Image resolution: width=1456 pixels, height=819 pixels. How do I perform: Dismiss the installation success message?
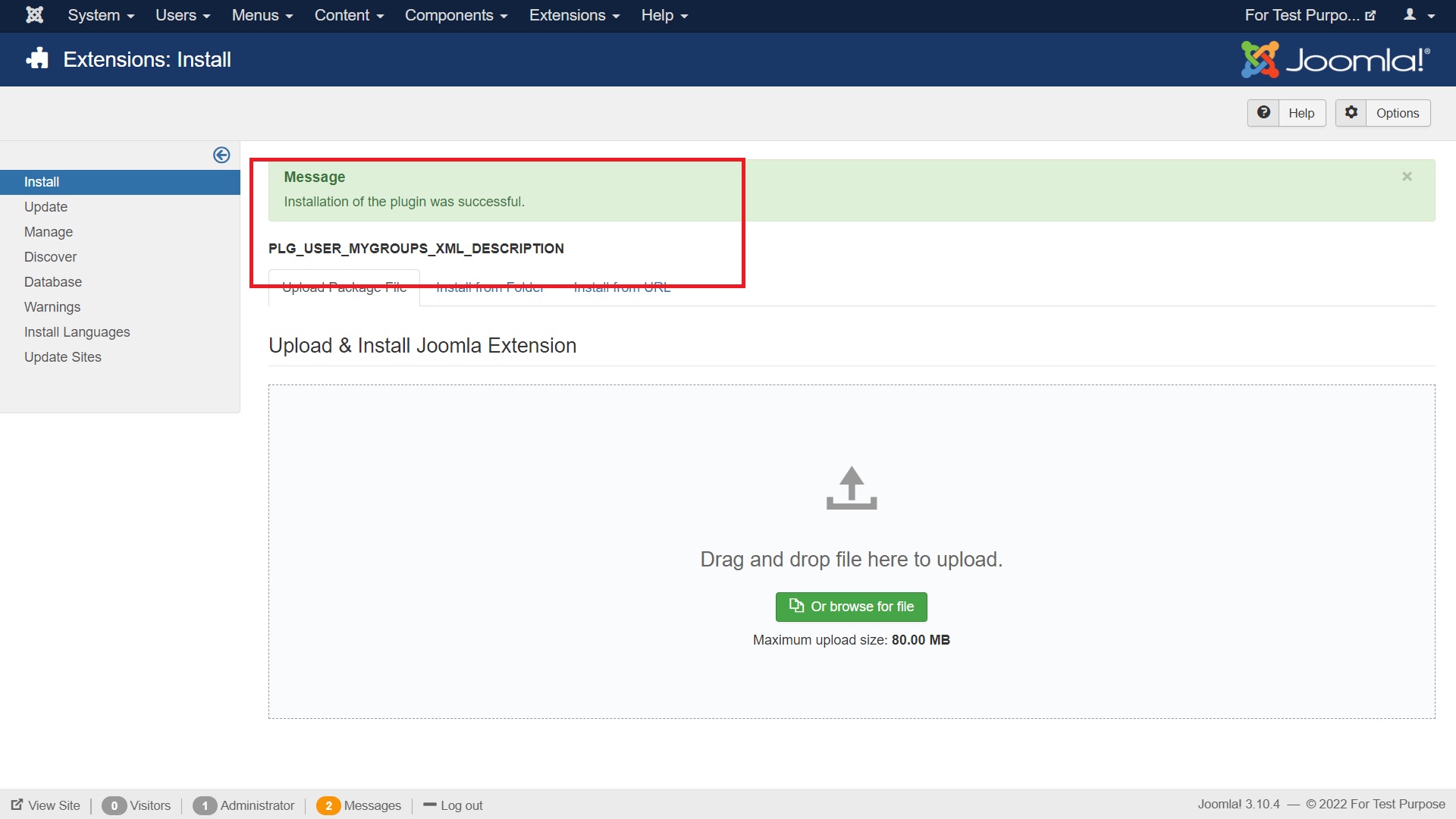pos(1407,176)
